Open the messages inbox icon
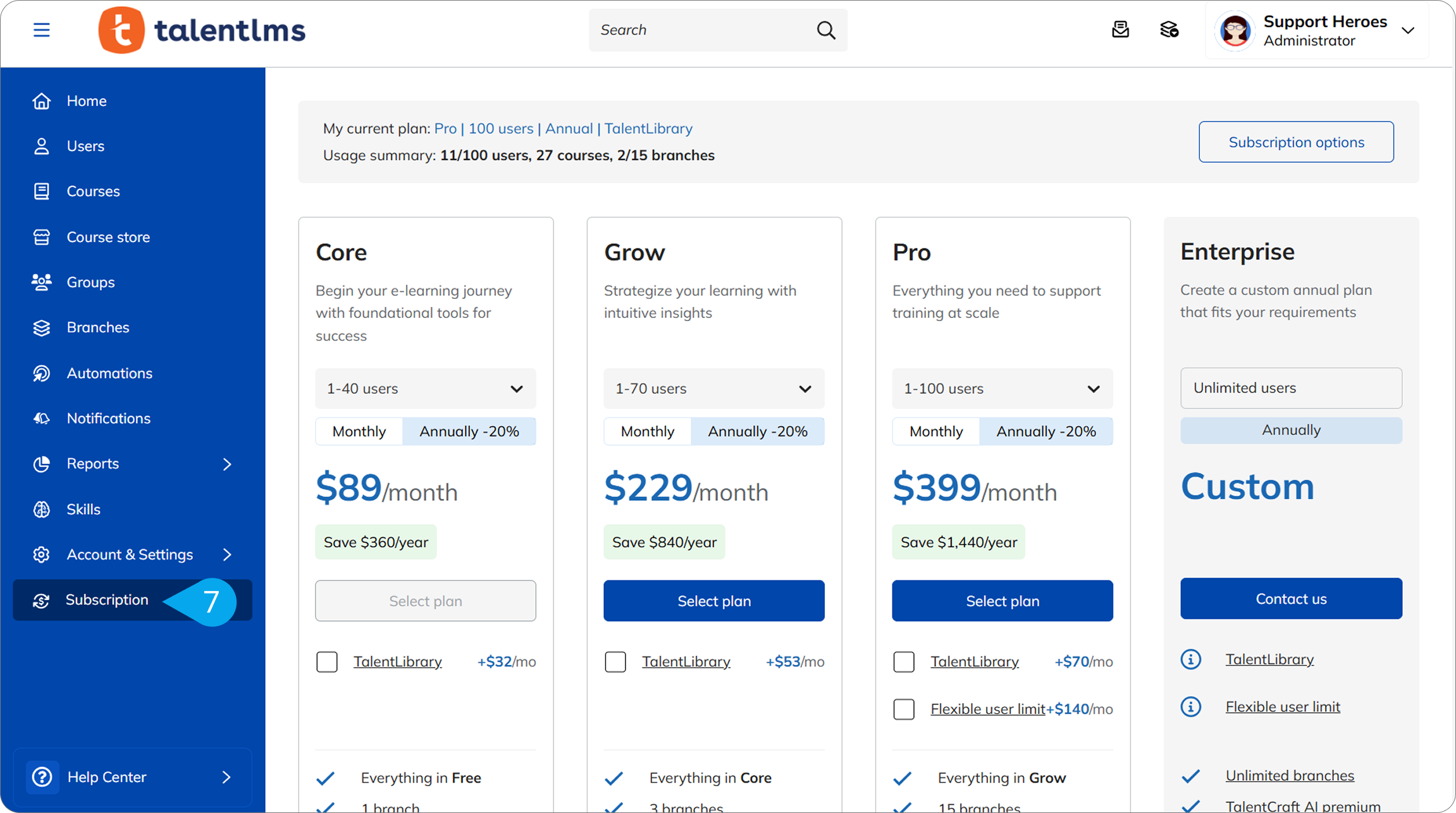The image size is (1456, 813). 1120,30
